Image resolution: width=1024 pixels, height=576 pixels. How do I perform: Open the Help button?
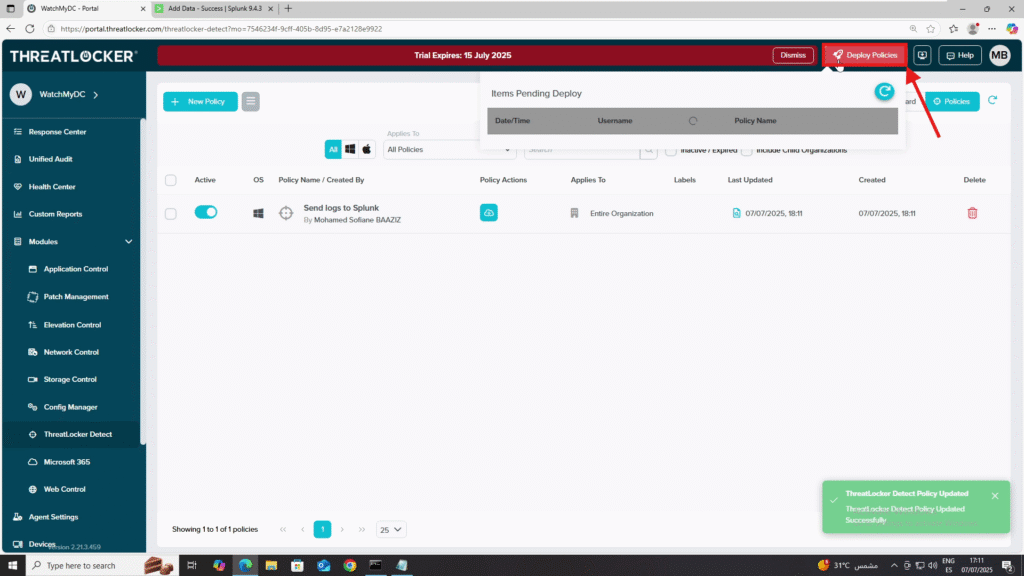coord(960,56)
